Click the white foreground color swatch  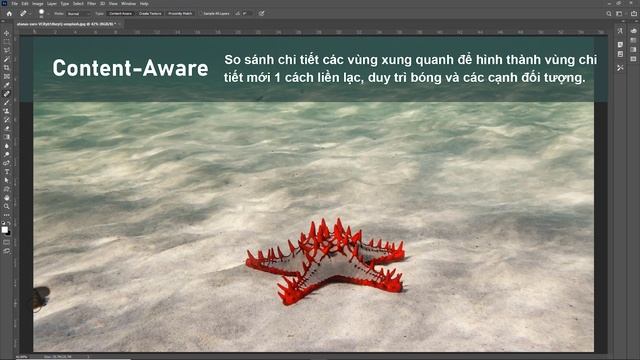pyautogui.click(x=4, y=230)
